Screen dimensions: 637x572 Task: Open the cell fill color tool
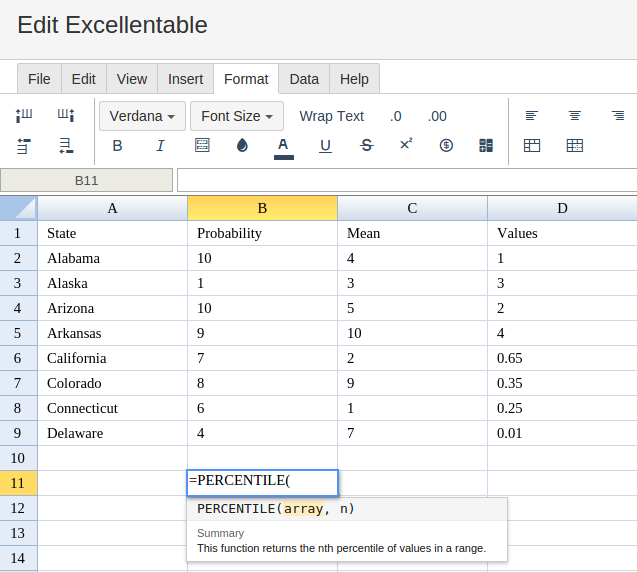(x=242, y=146)
